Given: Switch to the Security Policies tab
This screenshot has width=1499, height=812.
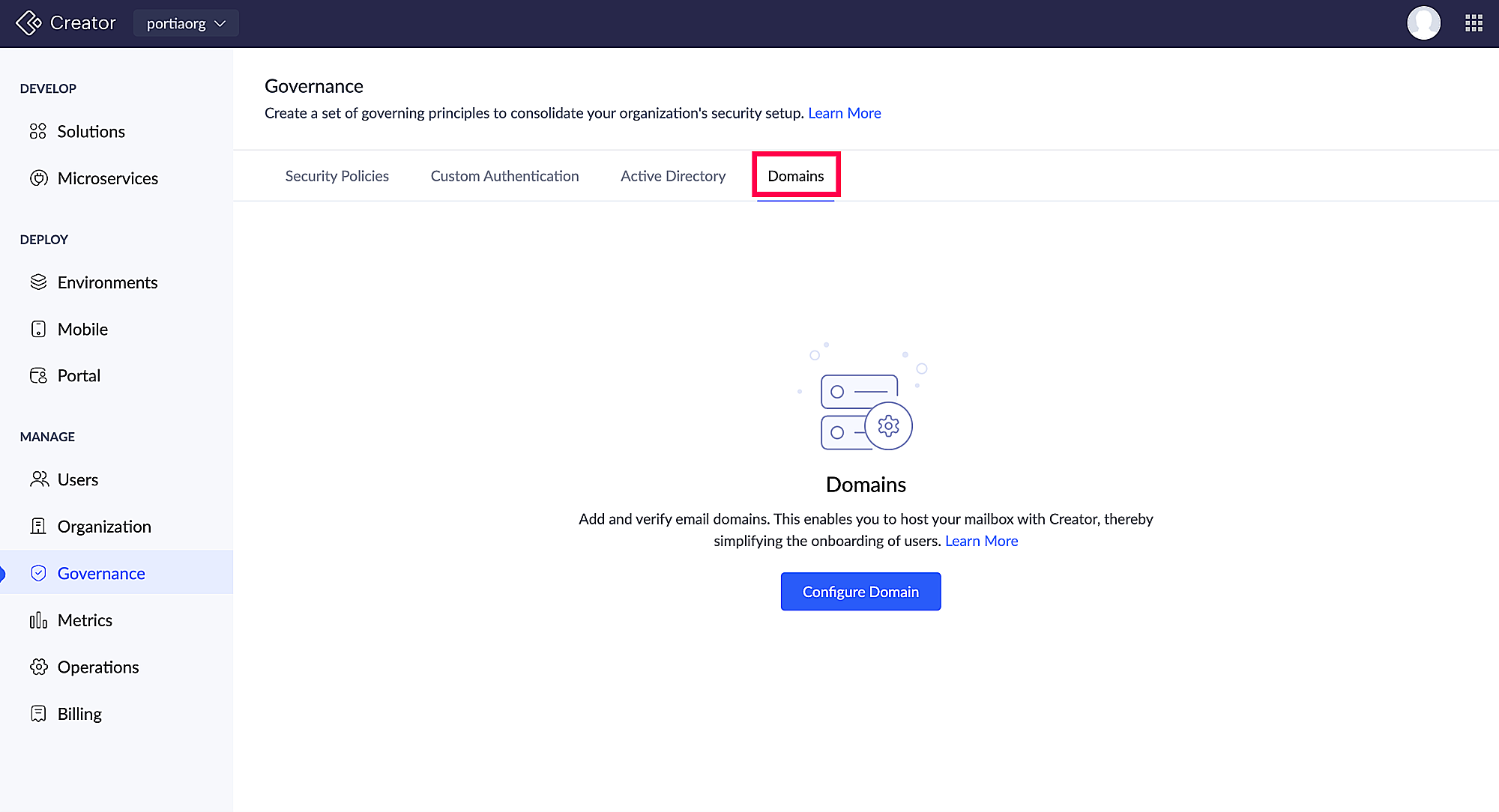Looking at the screenshot, I should [x=337, y=176].
